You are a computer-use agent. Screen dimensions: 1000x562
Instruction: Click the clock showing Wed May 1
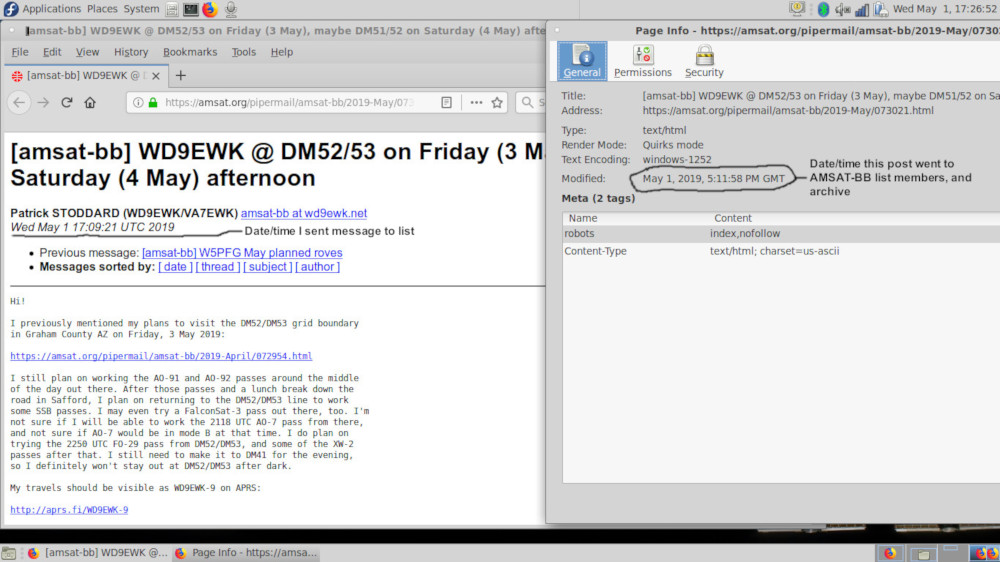pyautogui.click(x=945, y=9)
